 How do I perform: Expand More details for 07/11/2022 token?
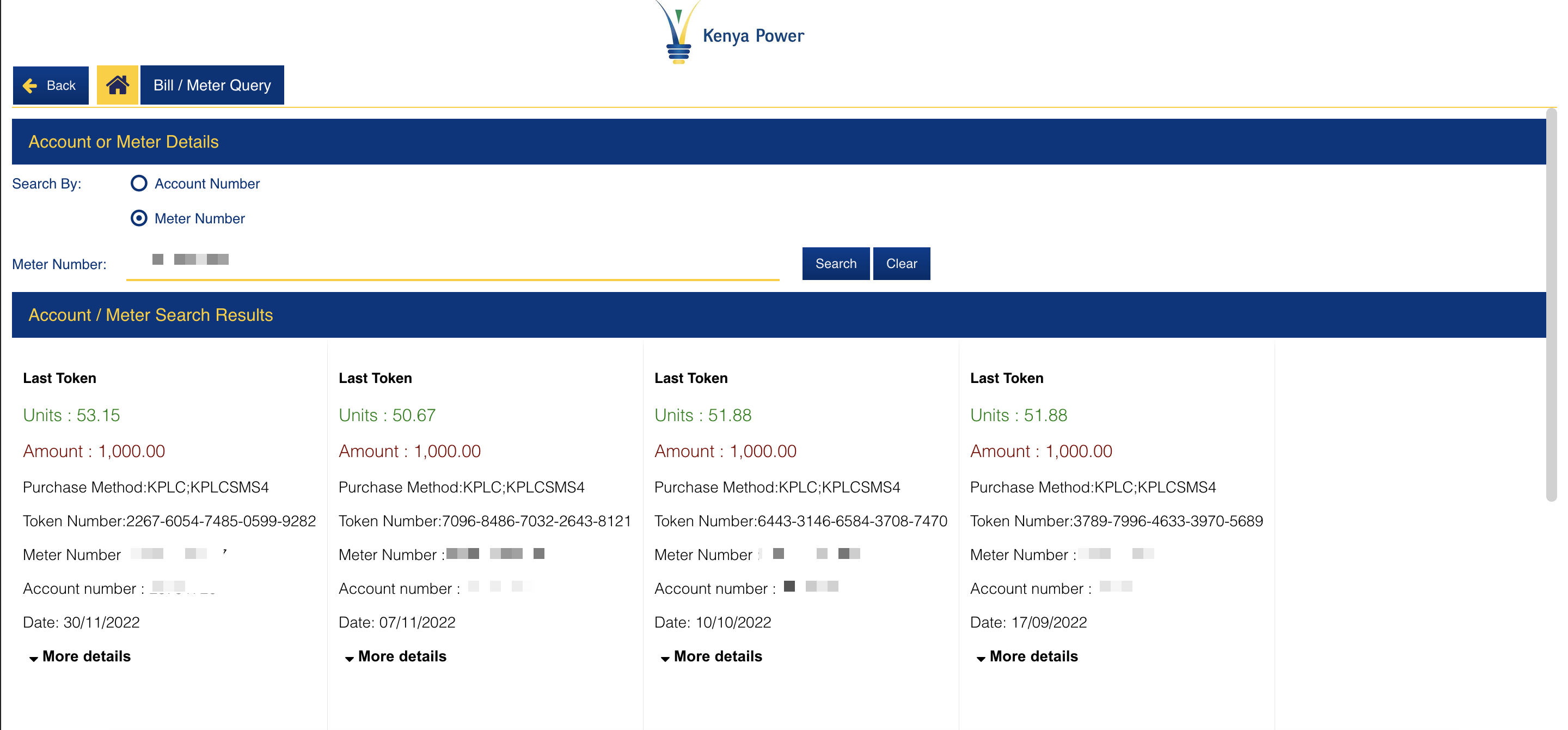[x=396, y=656]
